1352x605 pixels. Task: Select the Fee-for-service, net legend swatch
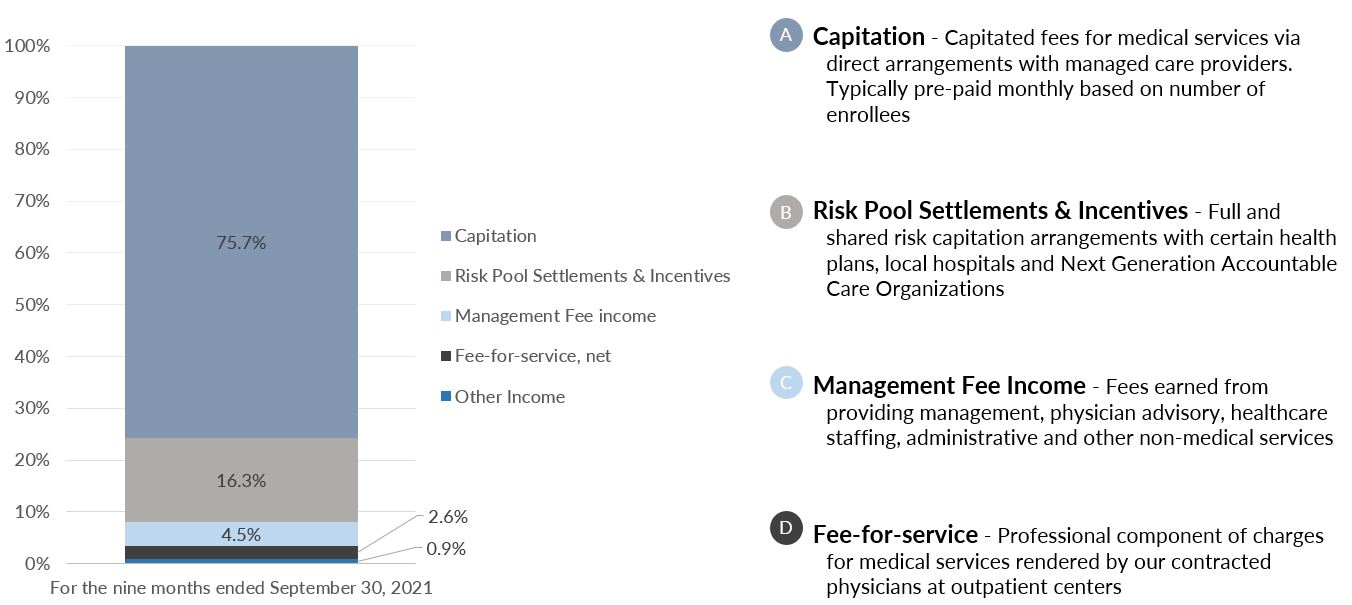(445, 357)
